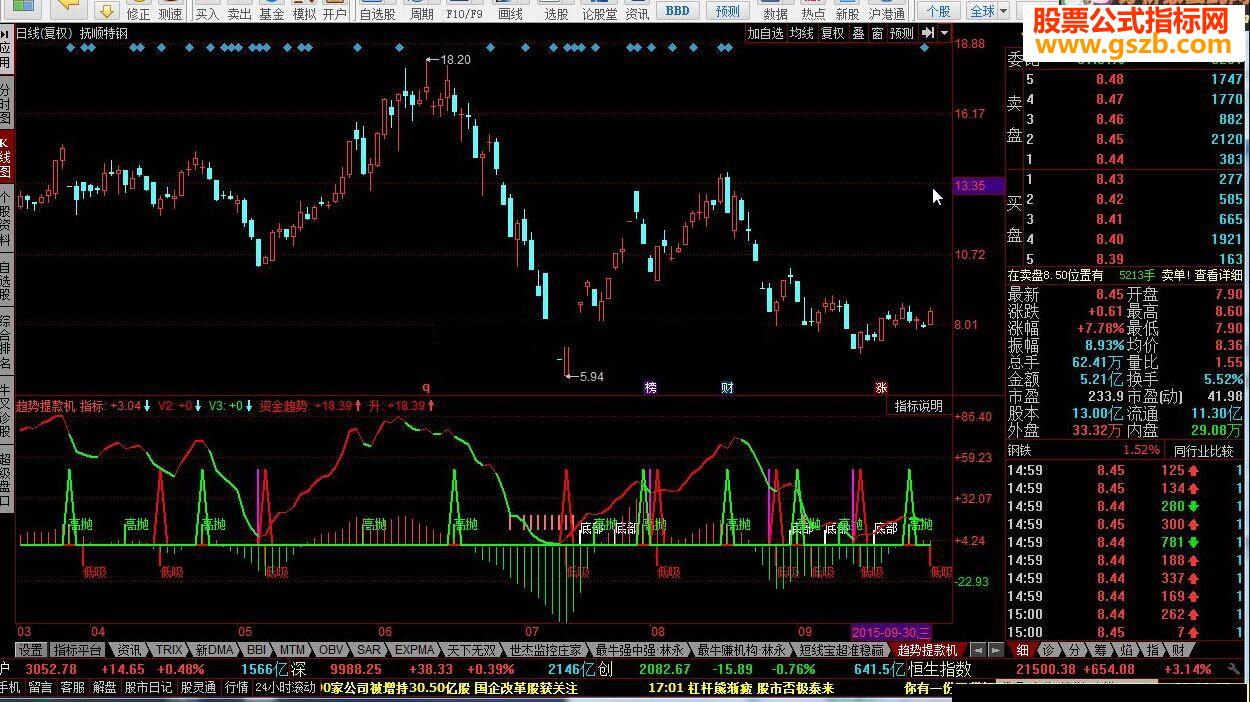Screen dimensions: 1250x702
Task: Select MTM indicator tab
Action: tap(292, 649)
